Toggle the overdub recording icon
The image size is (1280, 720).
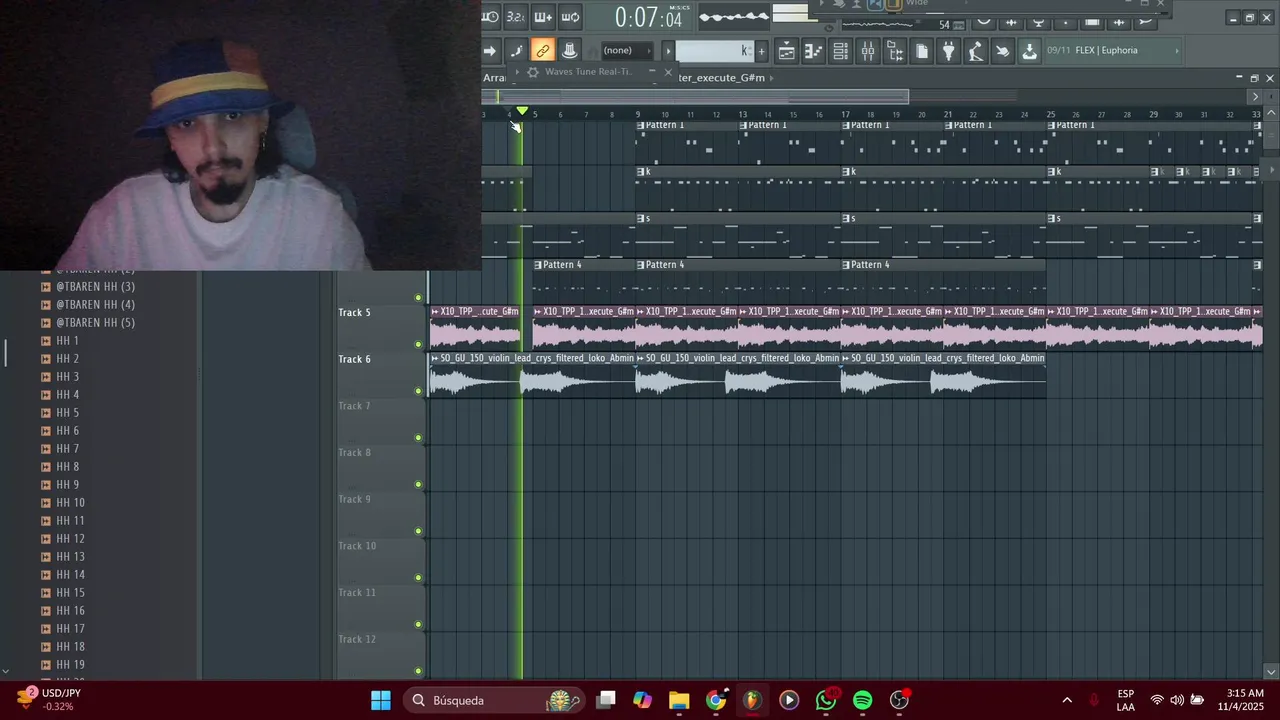(x=543, y=17)
